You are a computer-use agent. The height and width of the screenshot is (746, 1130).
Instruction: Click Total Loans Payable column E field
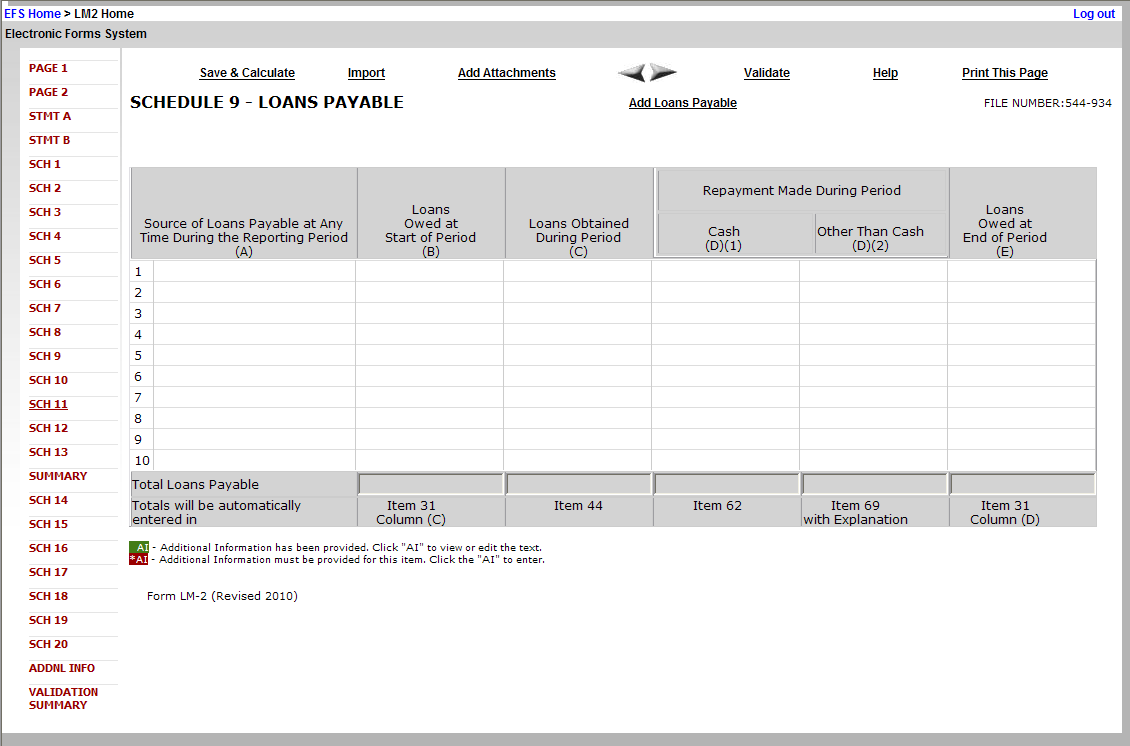pyautogui.click(x=1023, y=484)
